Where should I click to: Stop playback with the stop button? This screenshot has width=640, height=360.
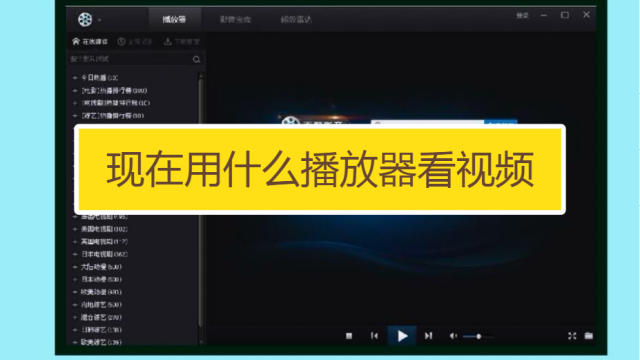(349, 336)
